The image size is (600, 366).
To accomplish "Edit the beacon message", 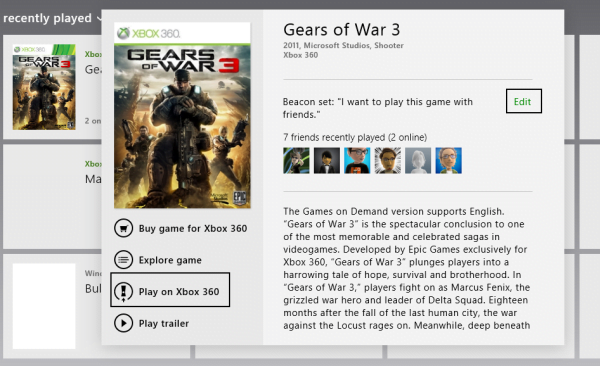I will point(523,101).
